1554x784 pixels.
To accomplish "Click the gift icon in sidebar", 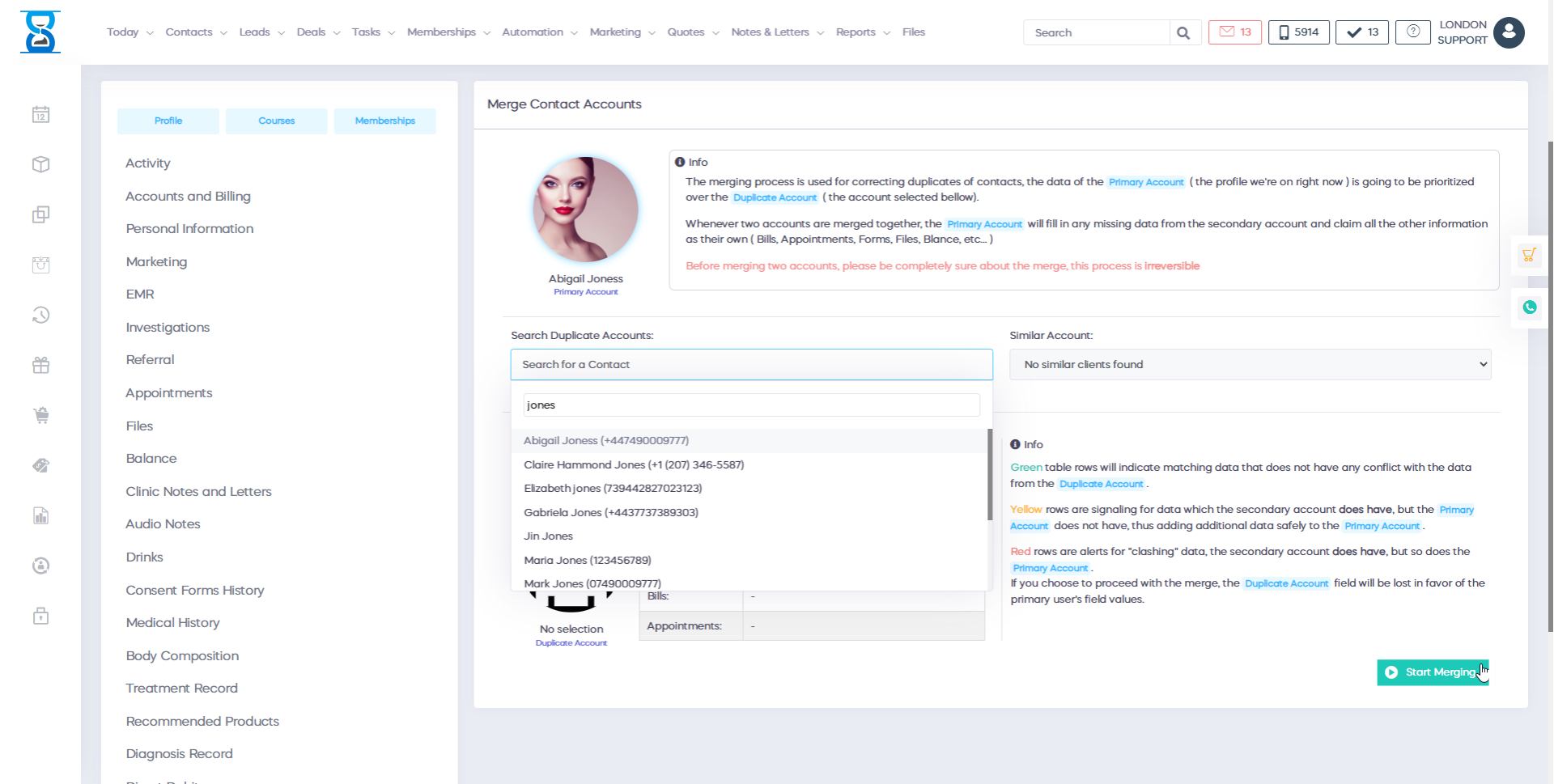I will (x=40, y=365).
